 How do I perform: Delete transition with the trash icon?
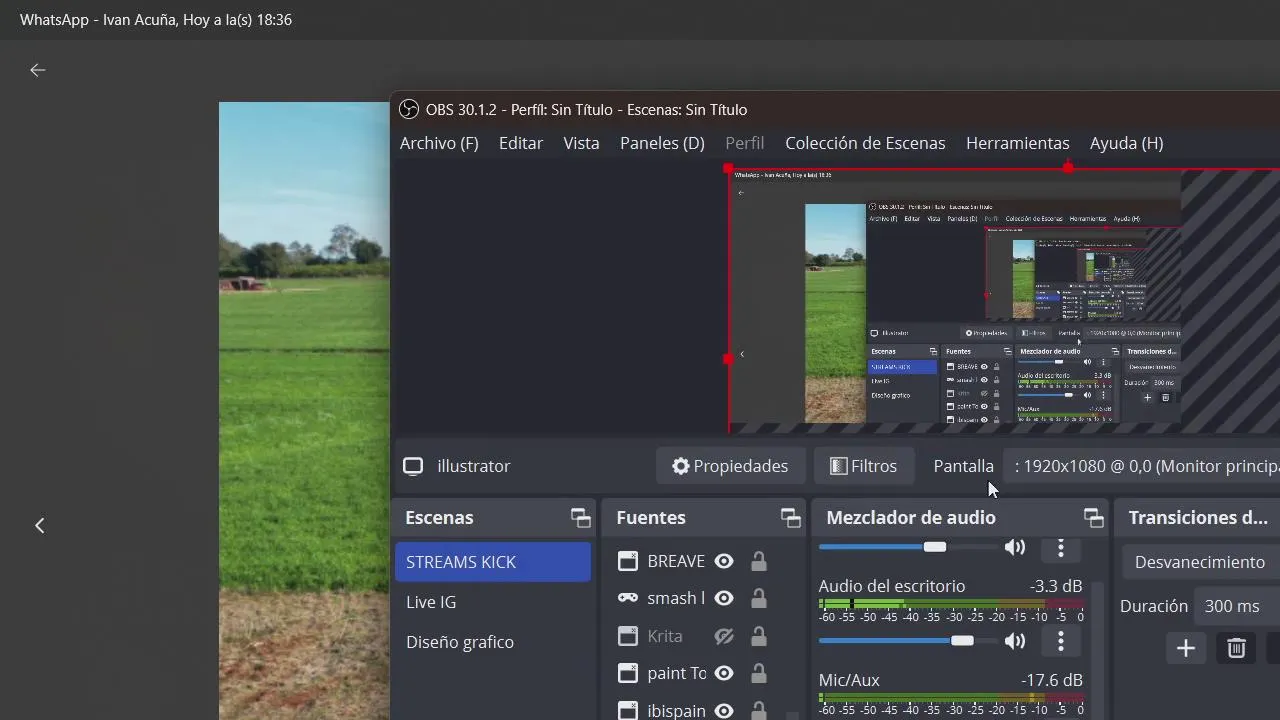coord(1236,648)
